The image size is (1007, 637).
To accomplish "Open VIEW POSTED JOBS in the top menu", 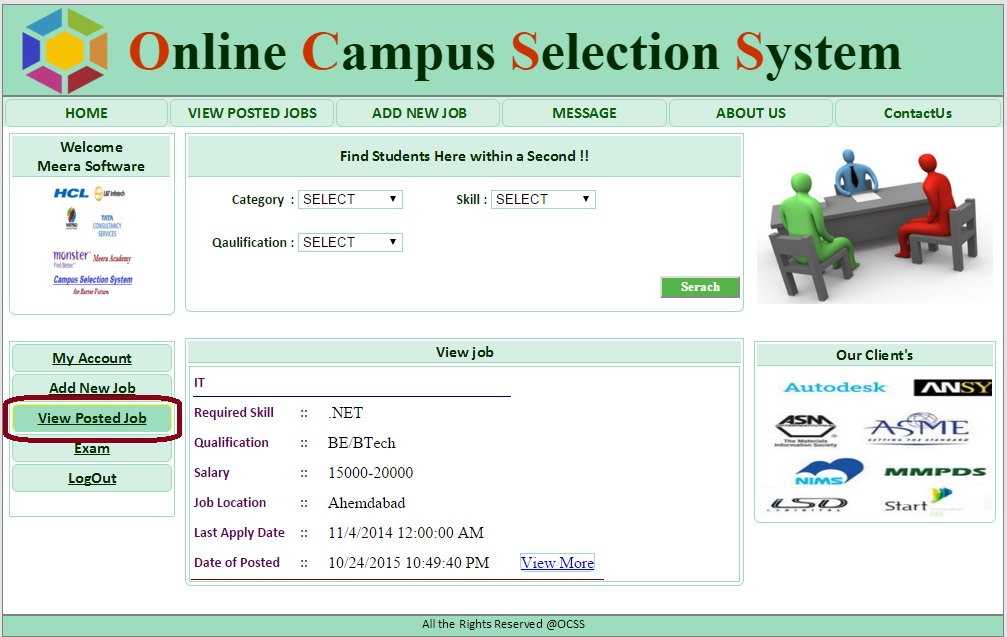I will (x=252, y=113).
